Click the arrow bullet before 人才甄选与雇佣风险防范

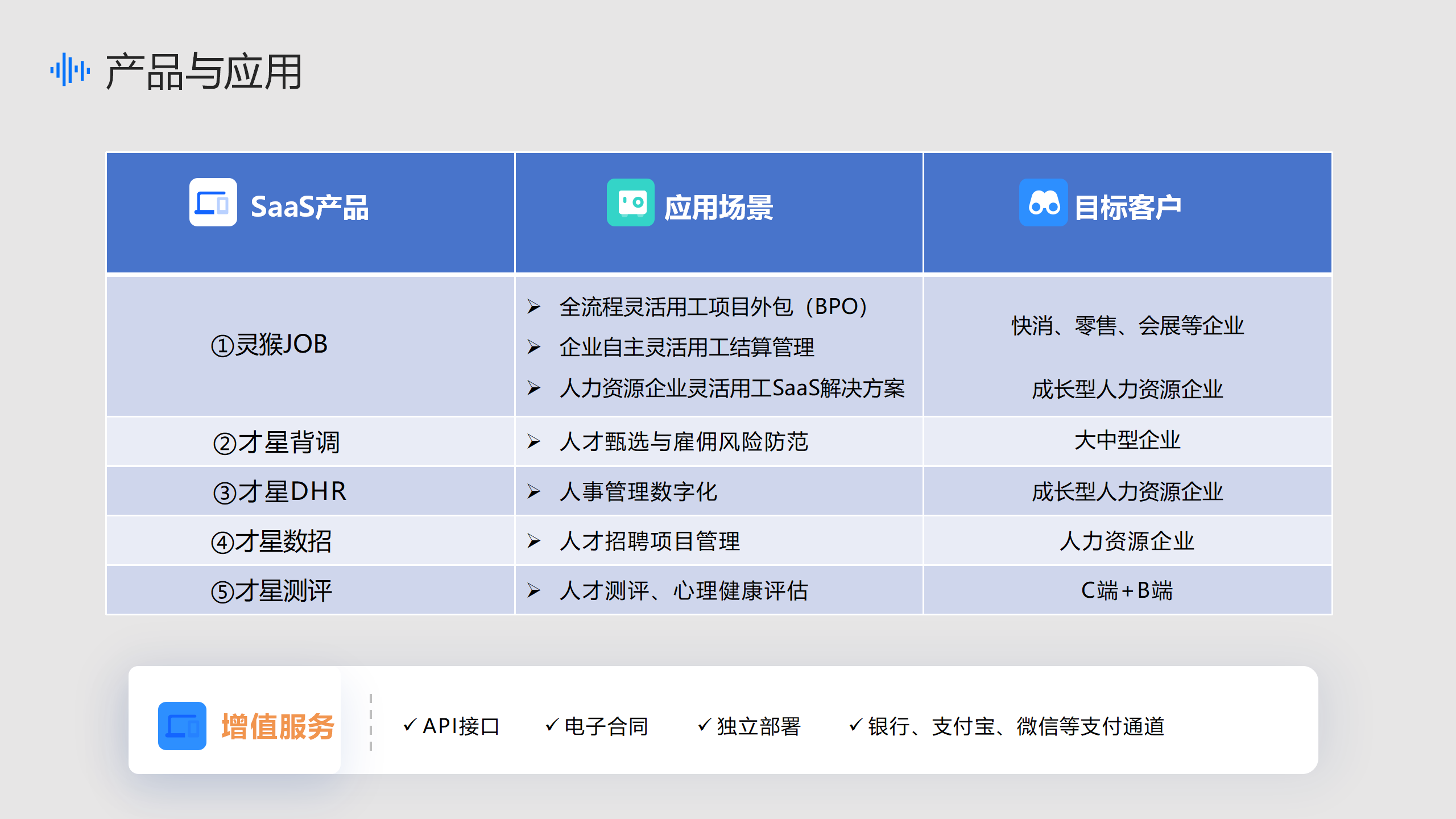point(533,441)
